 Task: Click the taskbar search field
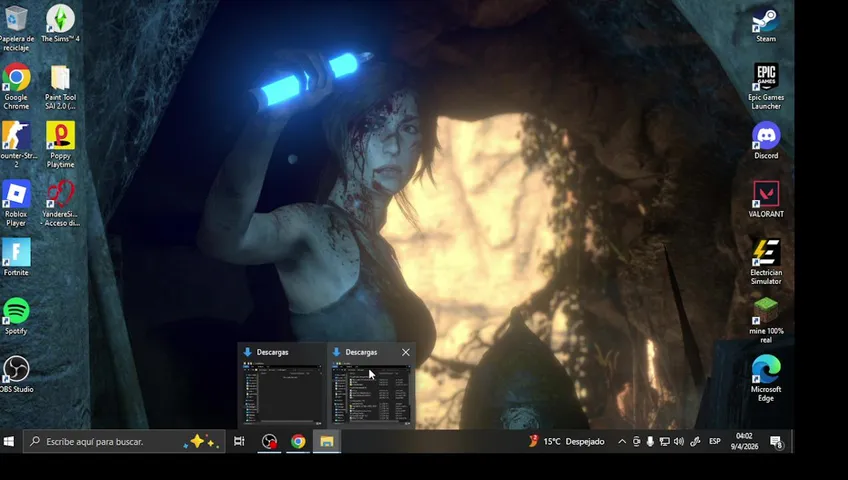[124, 442]
